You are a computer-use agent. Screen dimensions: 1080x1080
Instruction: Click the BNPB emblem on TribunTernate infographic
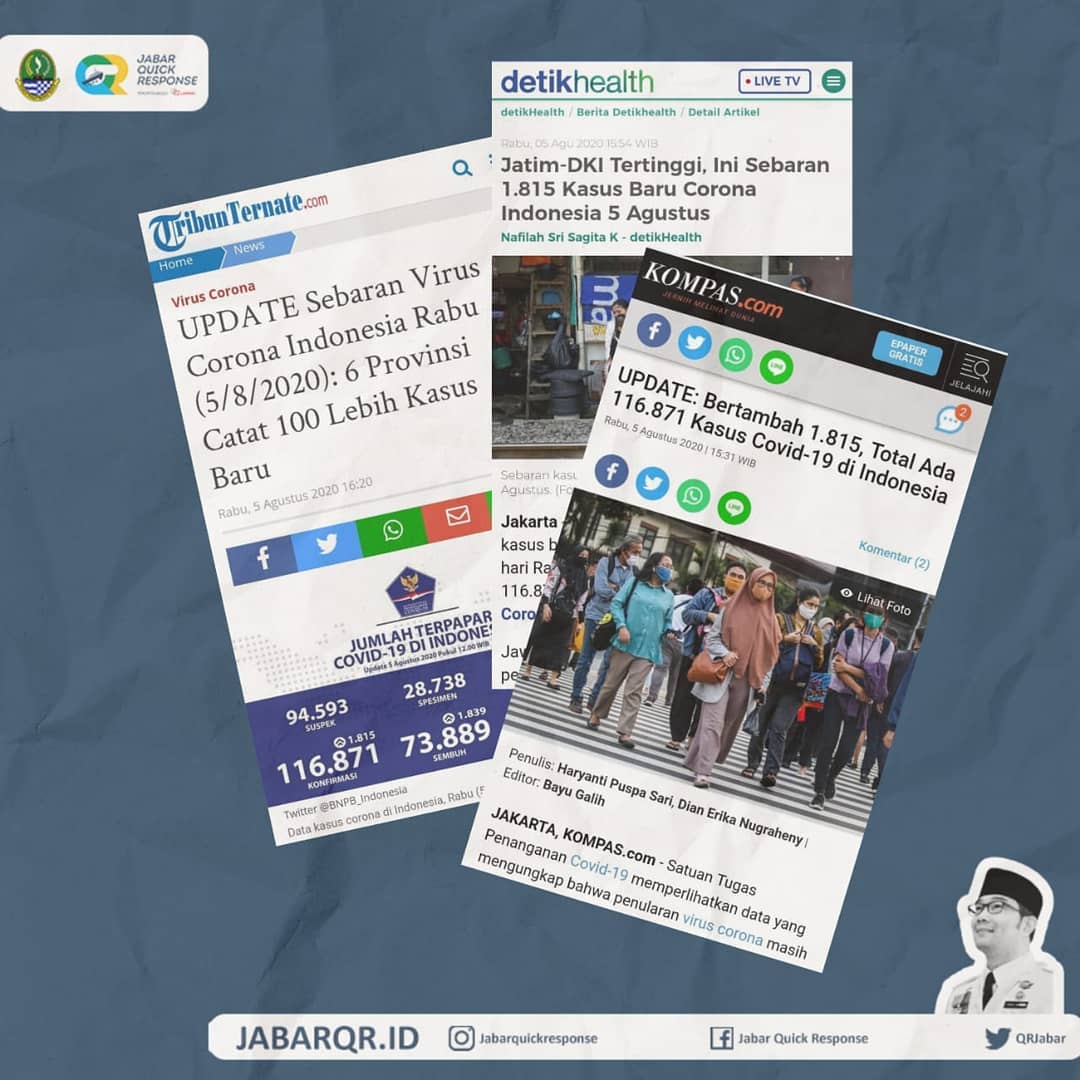411,591
